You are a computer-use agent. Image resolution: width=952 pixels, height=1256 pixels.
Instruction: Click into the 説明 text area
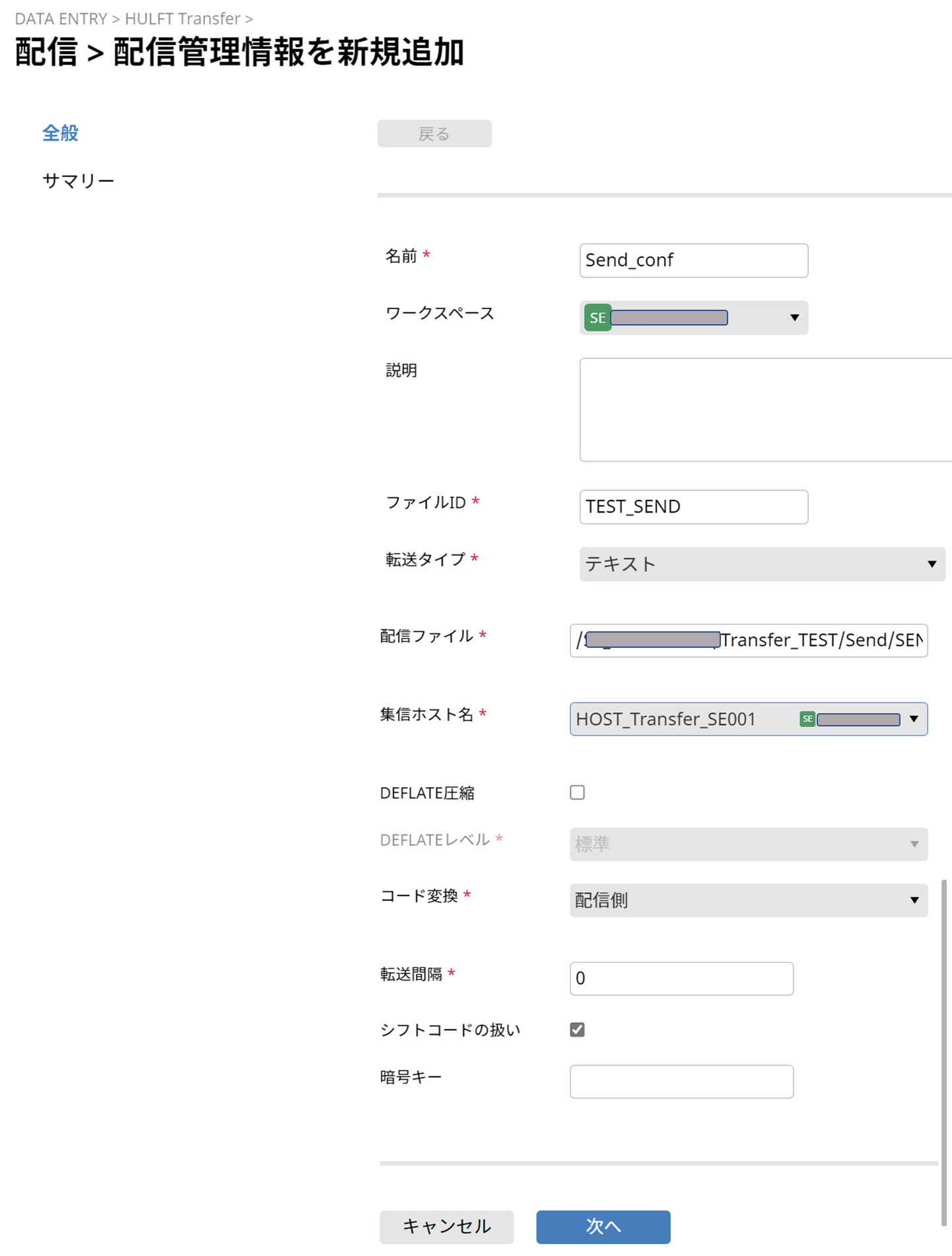766,409
